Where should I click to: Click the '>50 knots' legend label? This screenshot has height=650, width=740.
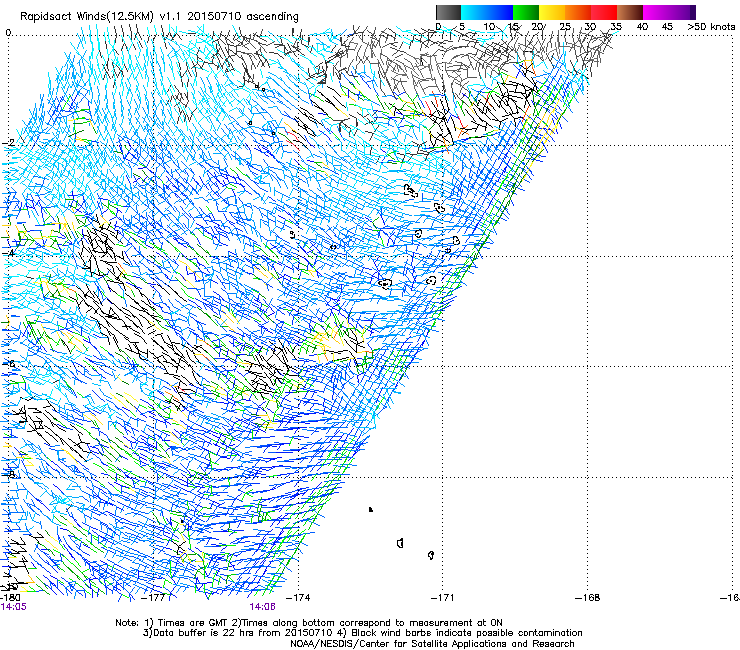(711, 26)
